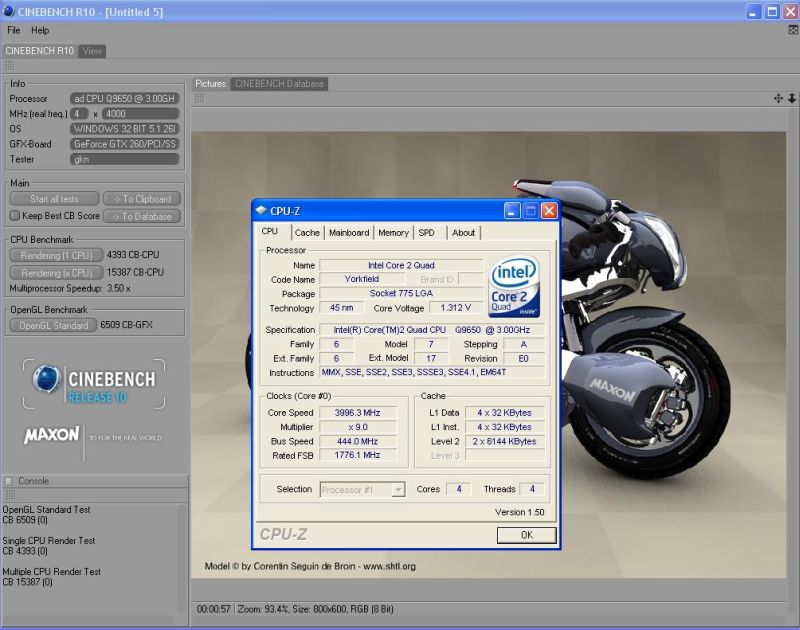Viewport: 800px width, 630px height.
Task: Open the File menu
Action: point(14,31)
